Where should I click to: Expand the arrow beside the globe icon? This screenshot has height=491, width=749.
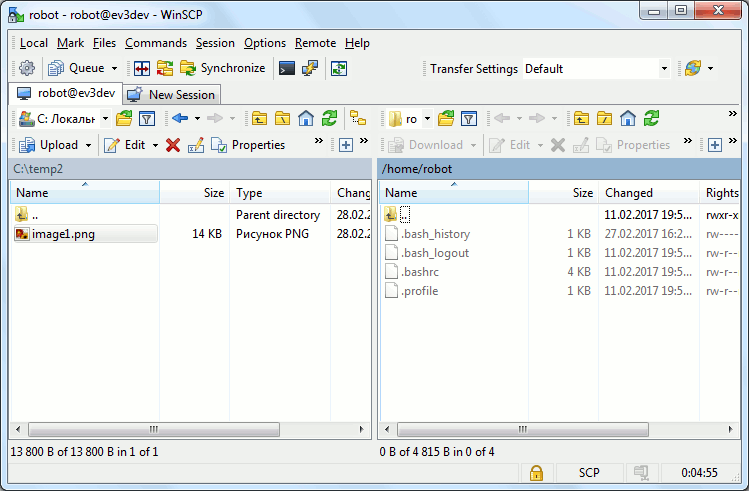(x=710, y=69)
